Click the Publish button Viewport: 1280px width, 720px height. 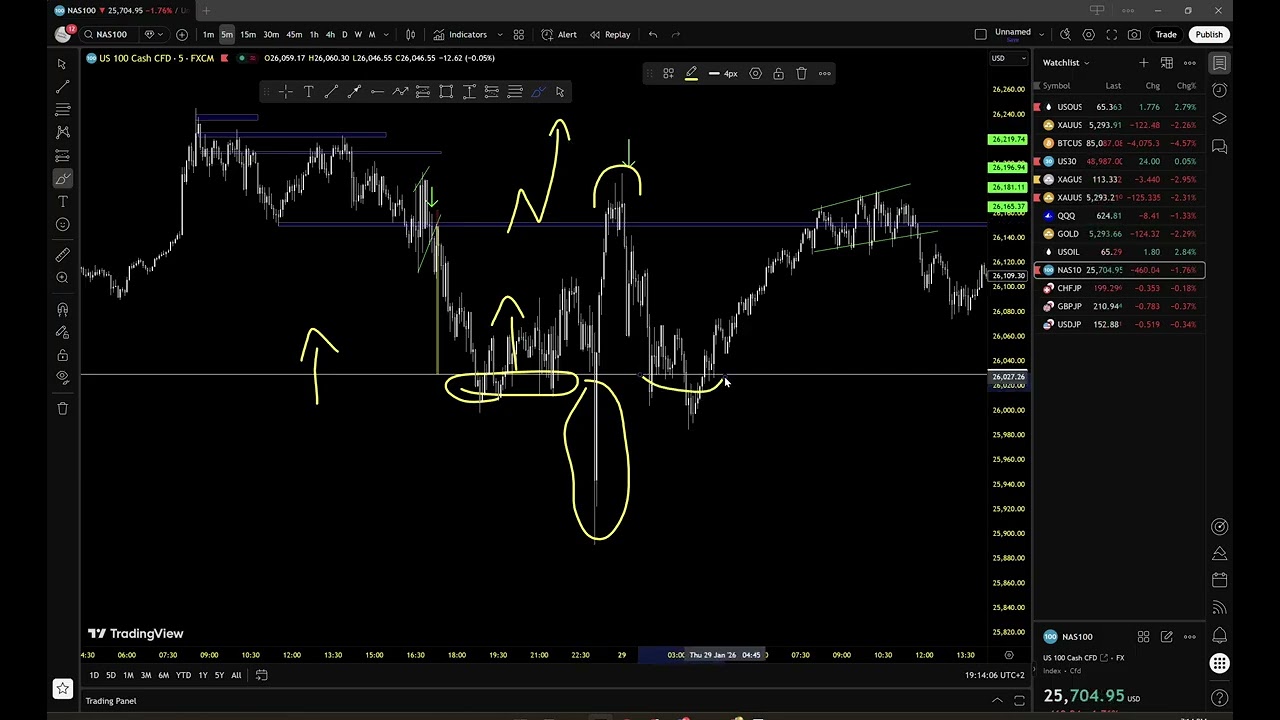(1209, 34)
